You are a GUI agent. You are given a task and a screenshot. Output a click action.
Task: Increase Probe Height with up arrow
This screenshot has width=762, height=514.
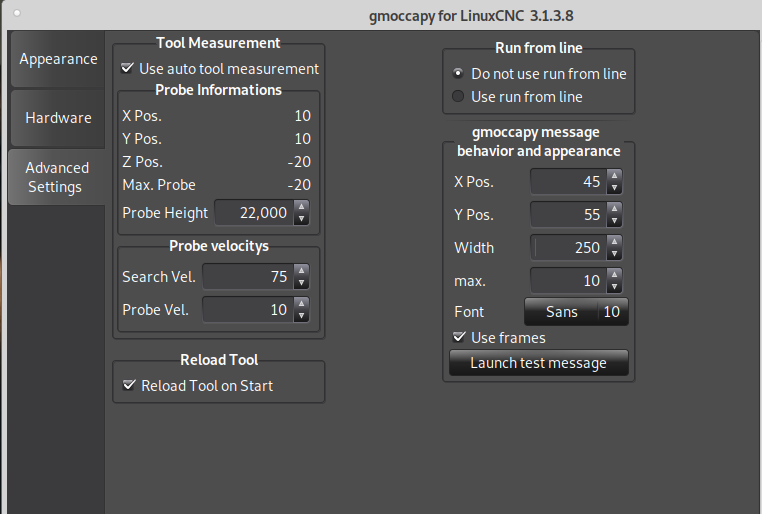tap(301, 207)
